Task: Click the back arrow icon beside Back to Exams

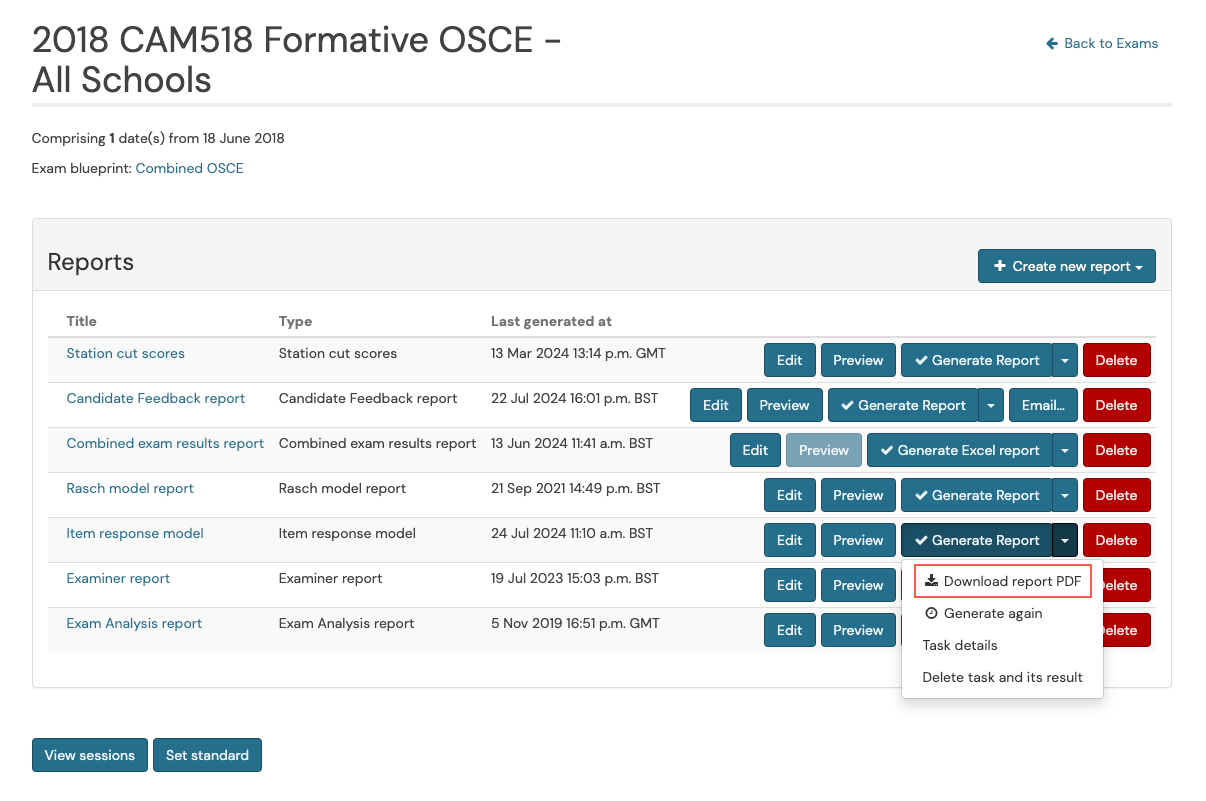Action: pos(1050,43)
